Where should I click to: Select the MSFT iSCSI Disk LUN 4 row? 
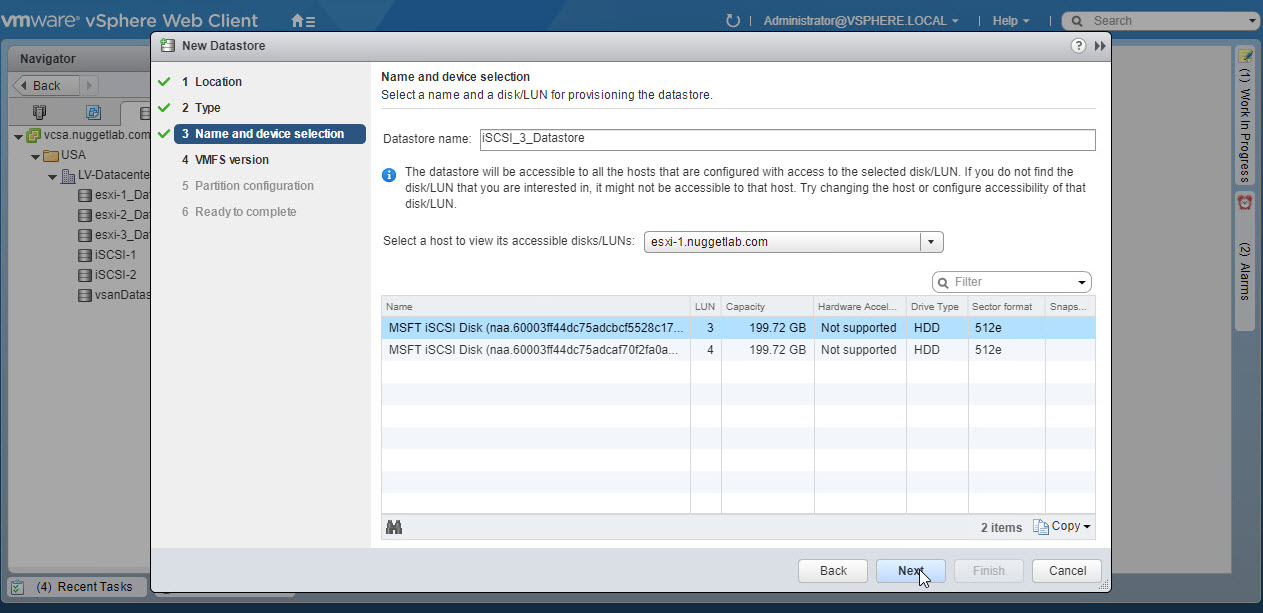538,350
